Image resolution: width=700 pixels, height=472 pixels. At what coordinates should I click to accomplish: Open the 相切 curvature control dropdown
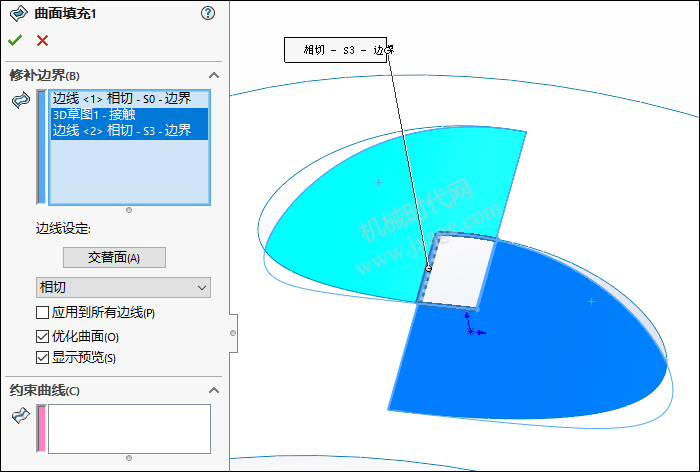coord(123,287)
